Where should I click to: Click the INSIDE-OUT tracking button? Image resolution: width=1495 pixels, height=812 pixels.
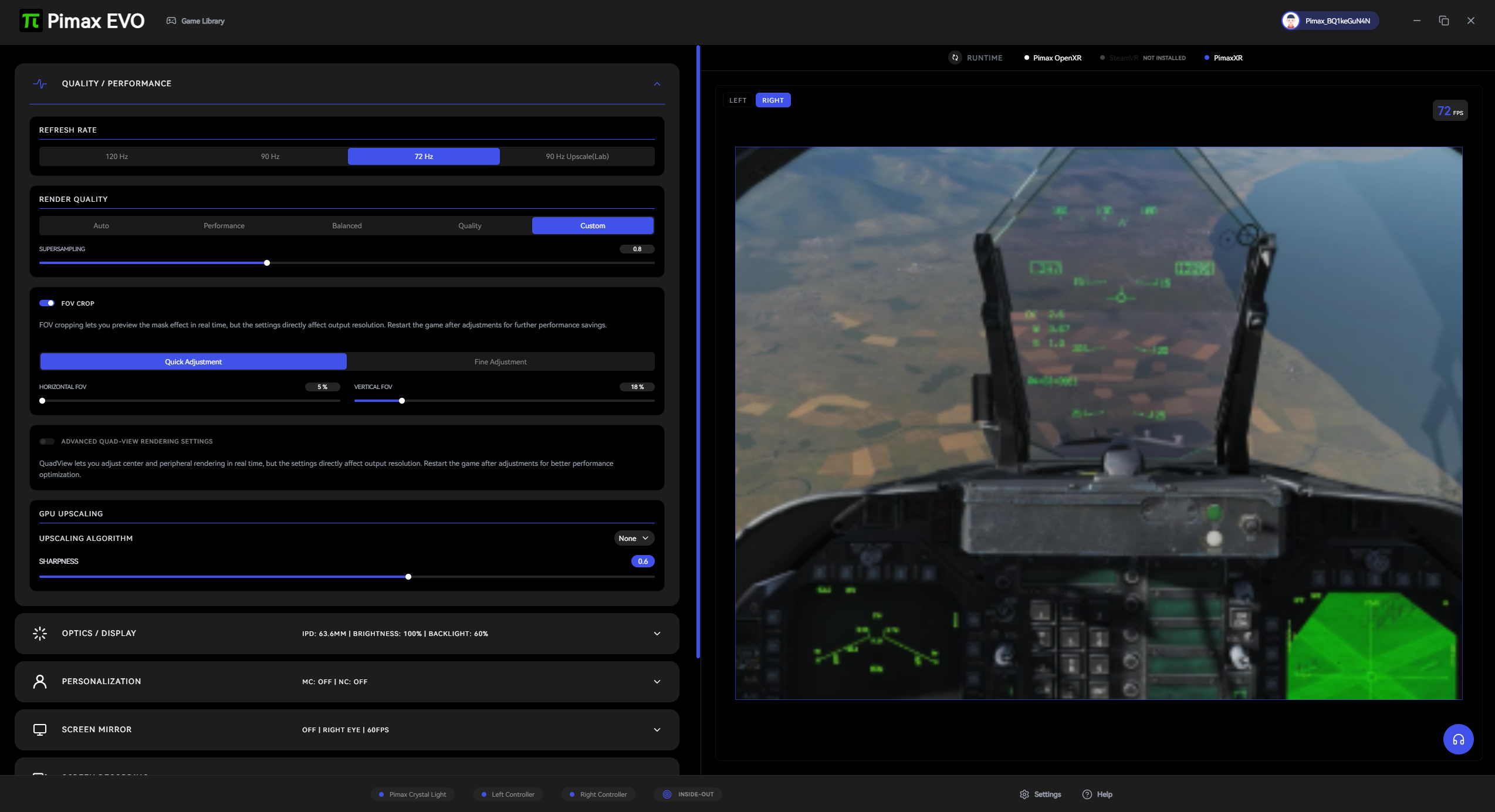pyautogui.click(x=688, y=794)
